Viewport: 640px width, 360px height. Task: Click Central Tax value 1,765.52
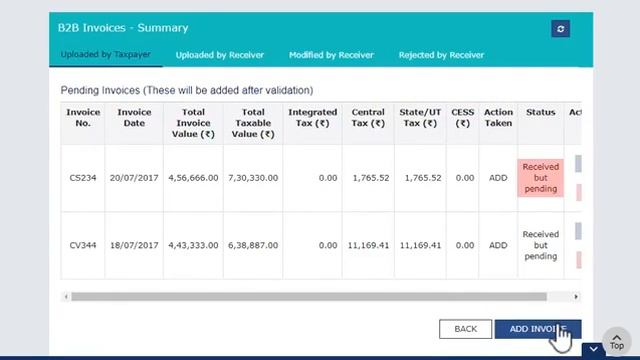coord(371,178)
